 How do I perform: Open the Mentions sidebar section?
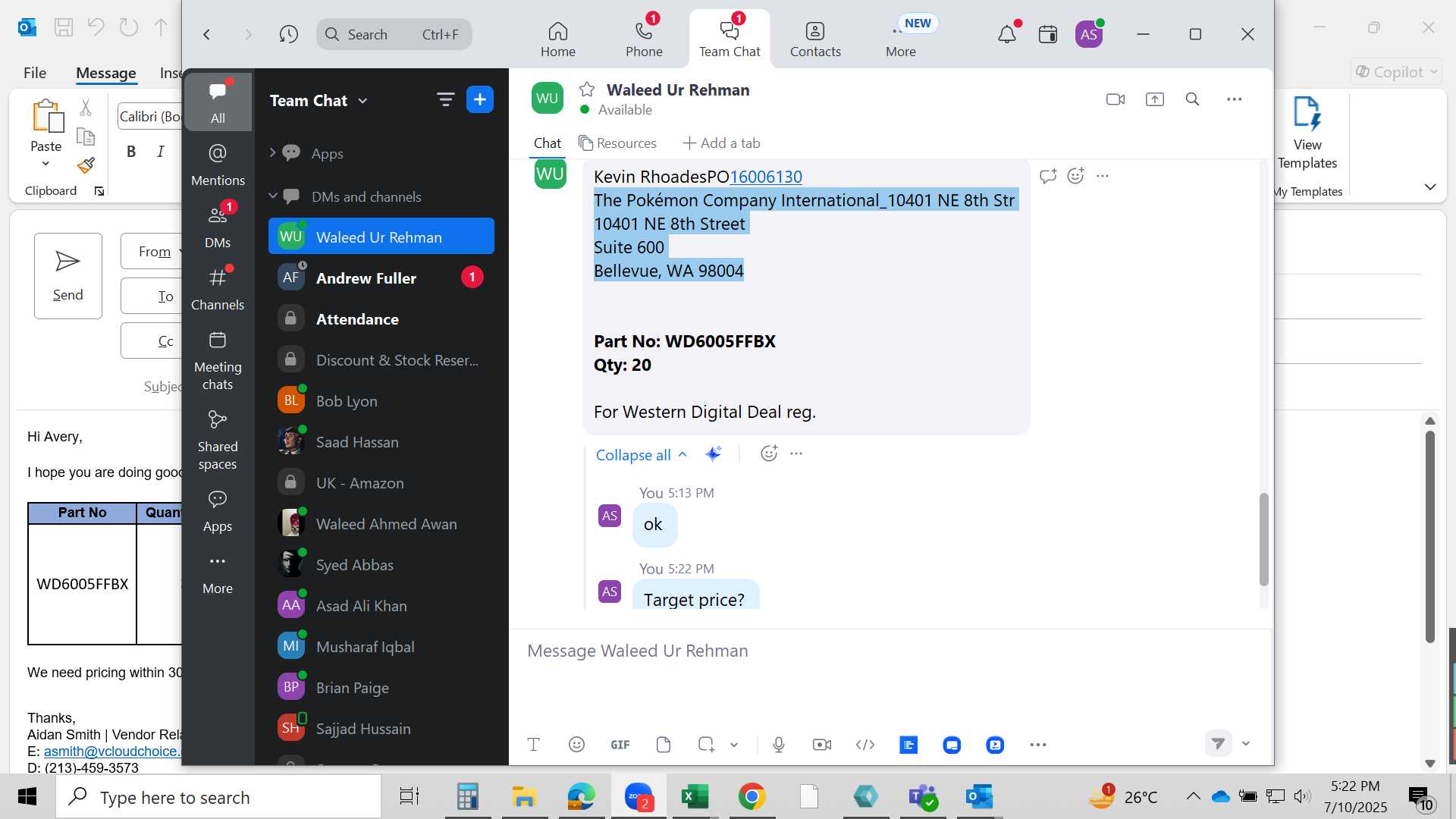coord(218,165)
